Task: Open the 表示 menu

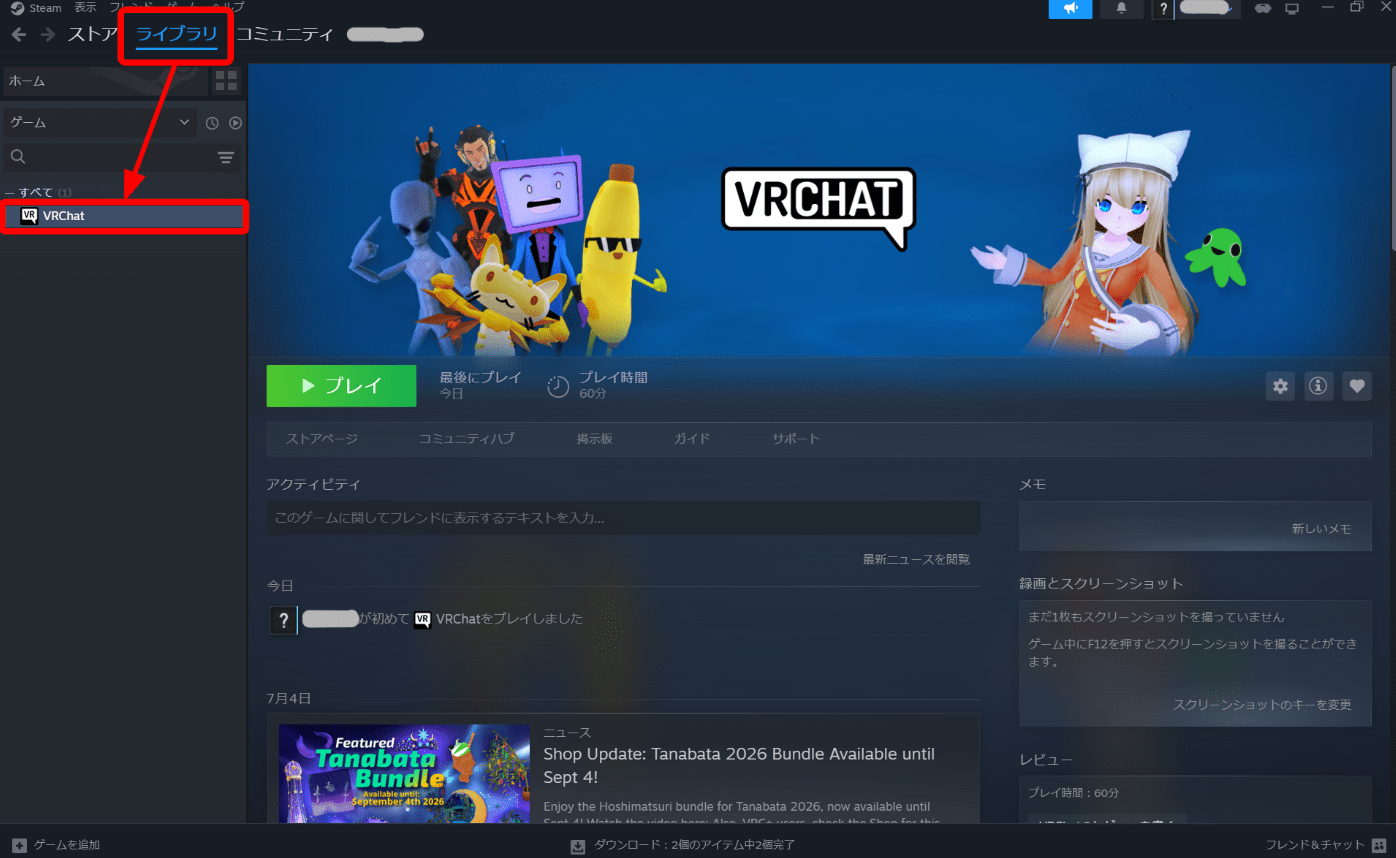Action: [x=85, y=8]
